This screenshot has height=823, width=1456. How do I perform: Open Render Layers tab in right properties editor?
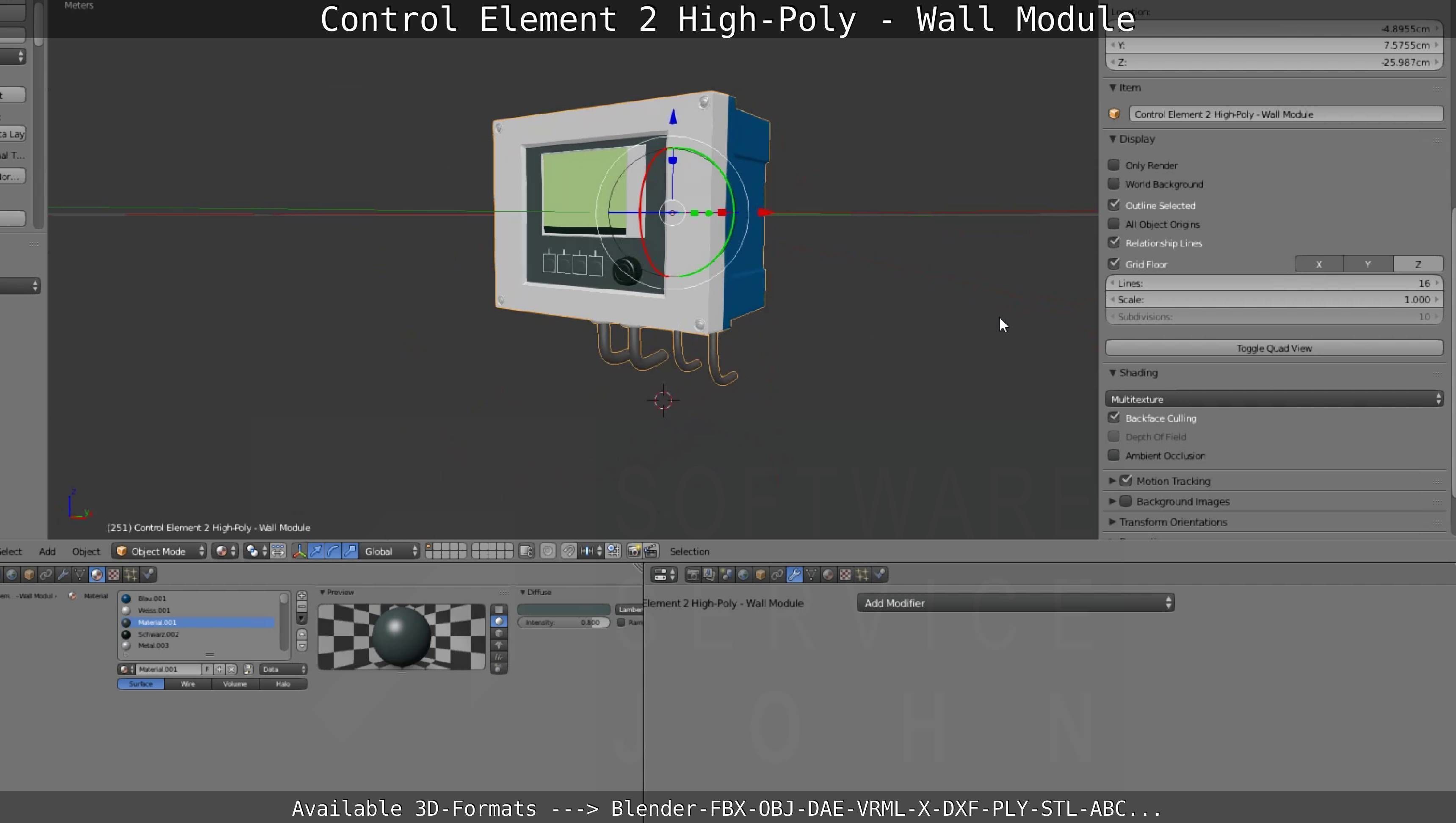tap(709, 575)
